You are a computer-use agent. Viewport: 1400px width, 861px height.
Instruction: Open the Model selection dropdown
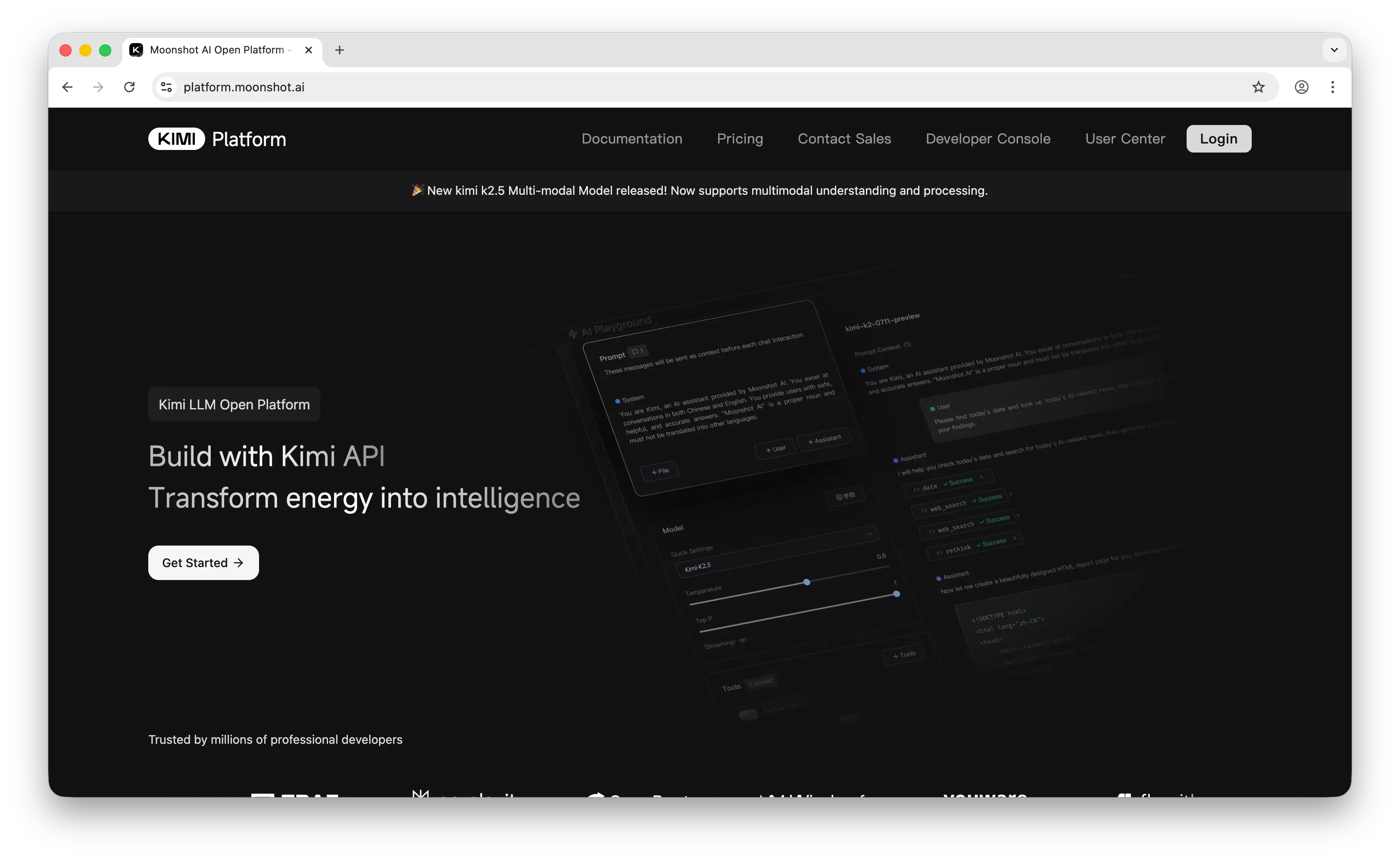click(x=870, y=534)
